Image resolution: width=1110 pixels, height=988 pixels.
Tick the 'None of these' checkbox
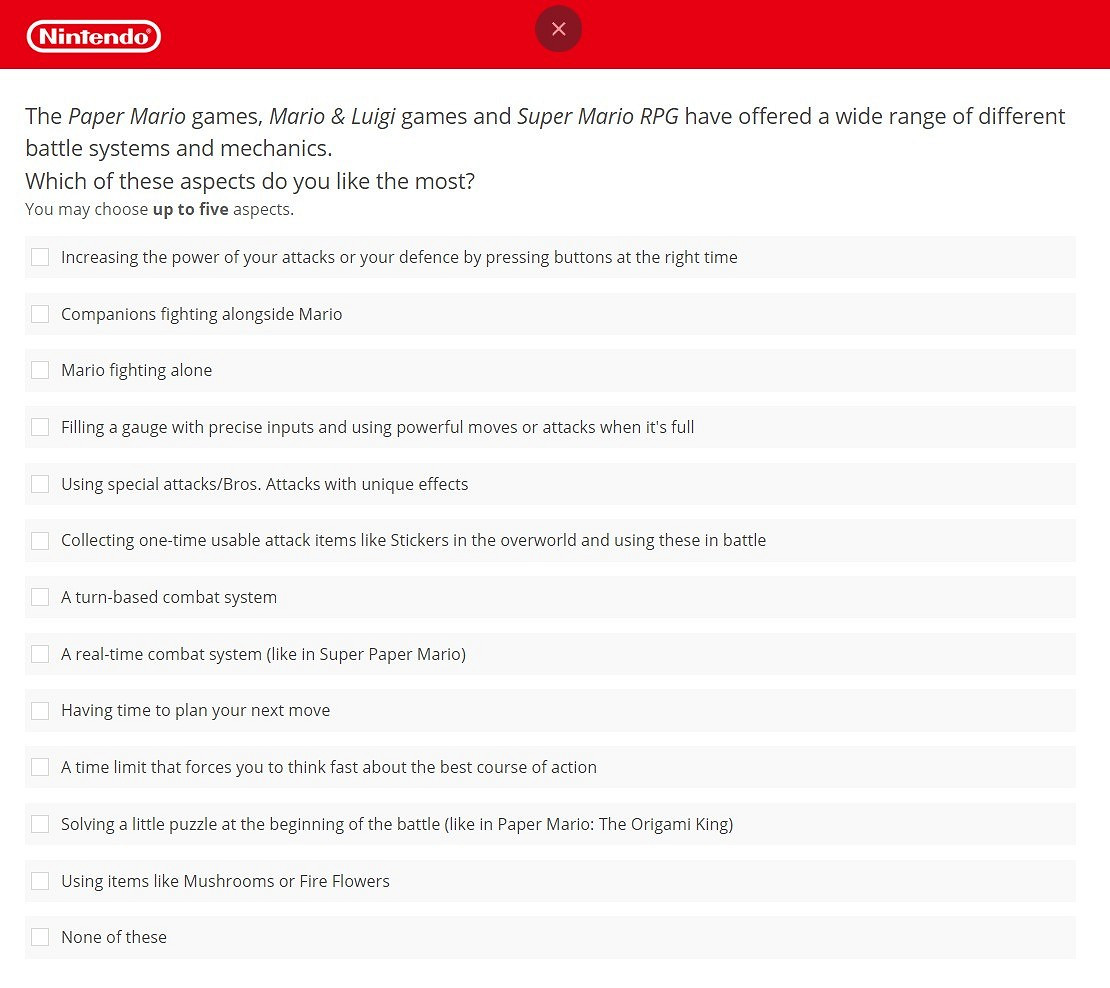pos(40,937)
